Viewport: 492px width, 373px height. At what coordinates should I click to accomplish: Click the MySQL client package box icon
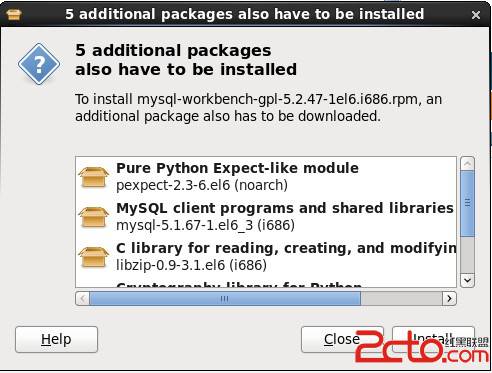(x=94, y=217)
